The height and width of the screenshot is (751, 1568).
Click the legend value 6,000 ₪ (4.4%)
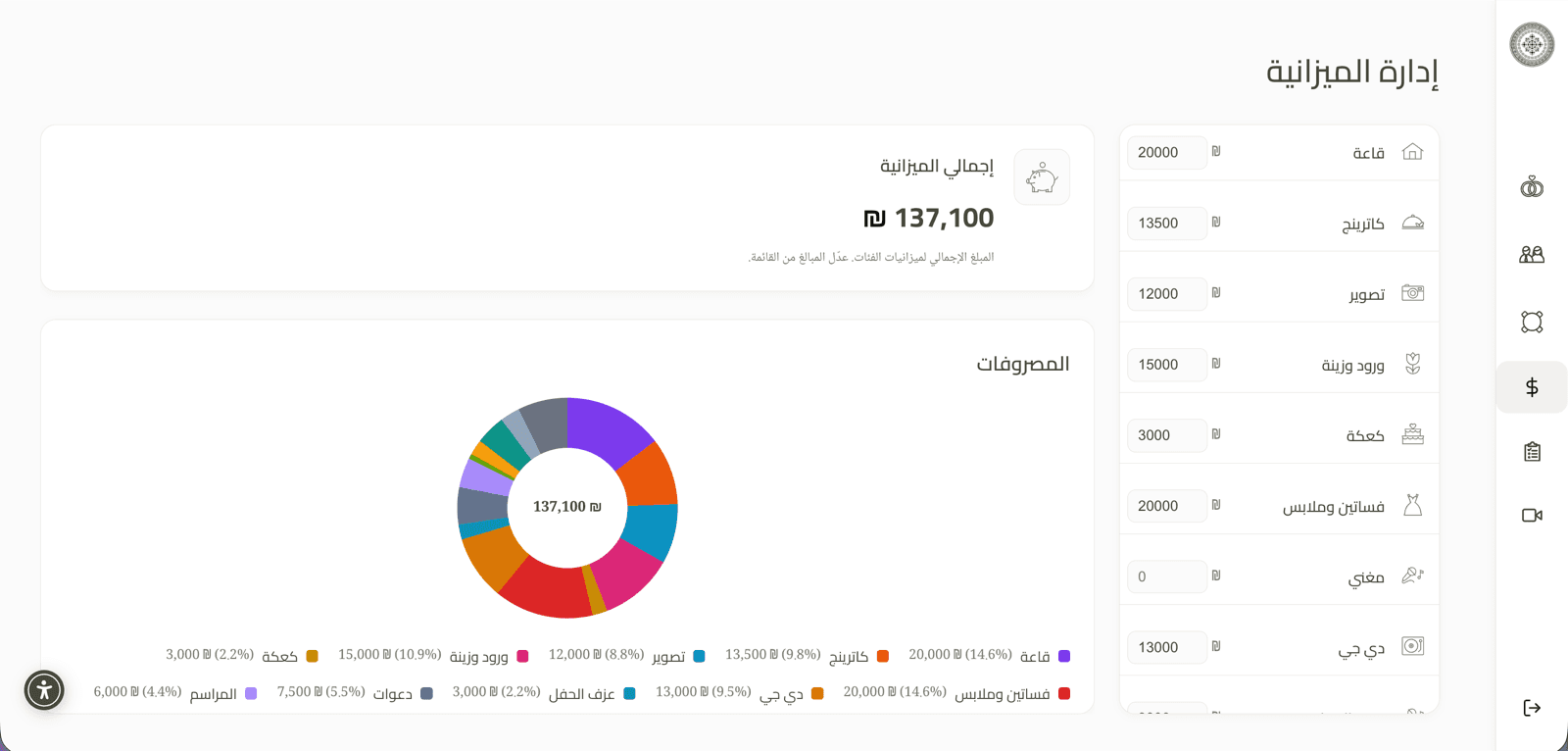click(138, 691)
